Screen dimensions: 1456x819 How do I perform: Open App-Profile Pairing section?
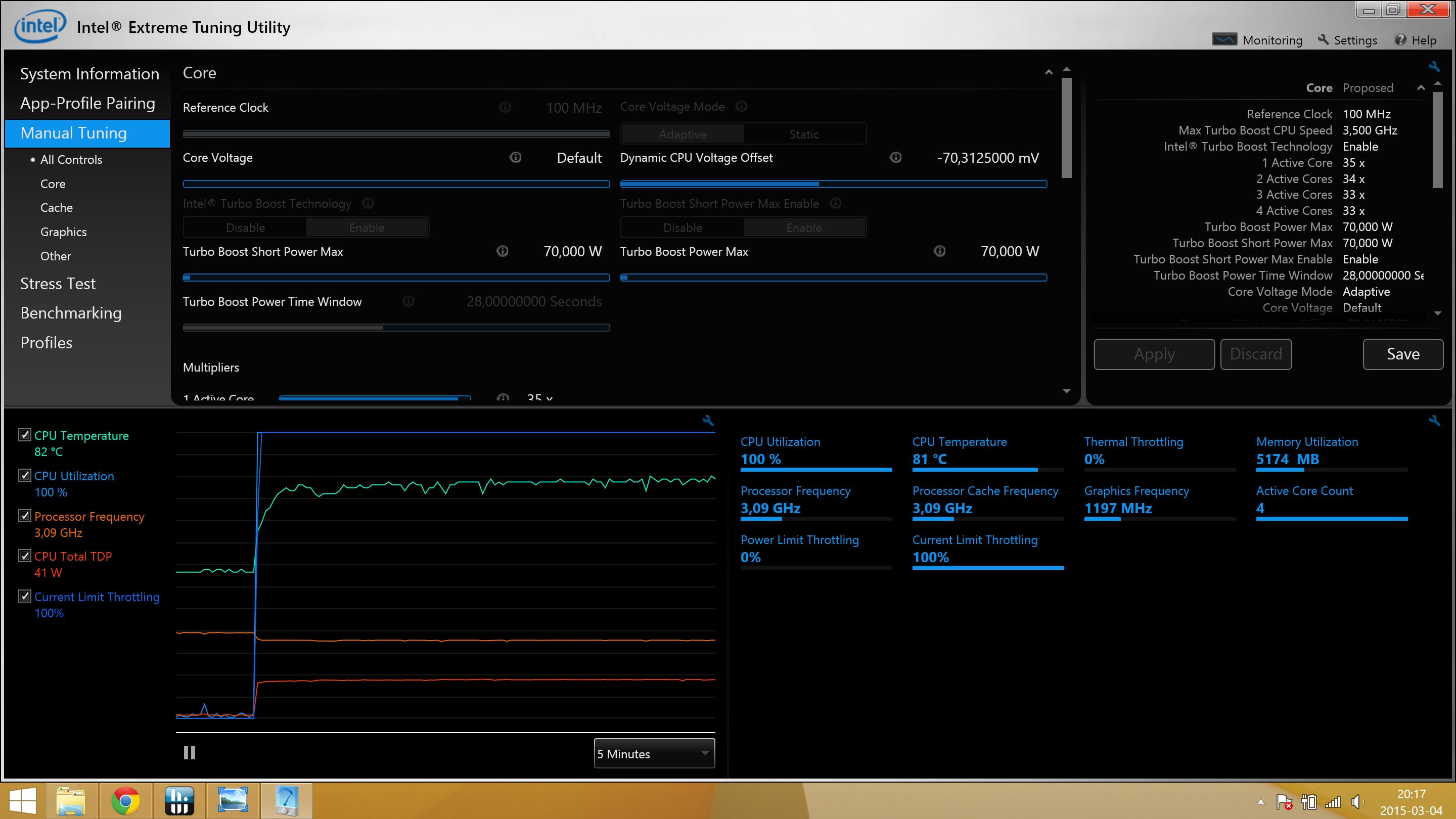click(x=87, y=103)
